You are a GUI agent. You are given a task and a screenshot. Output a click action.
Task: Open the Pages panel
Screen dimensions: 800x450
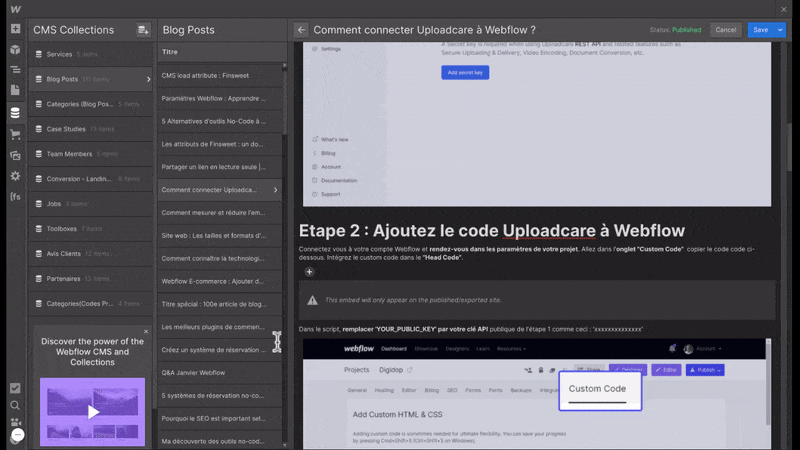click(15, 90)
